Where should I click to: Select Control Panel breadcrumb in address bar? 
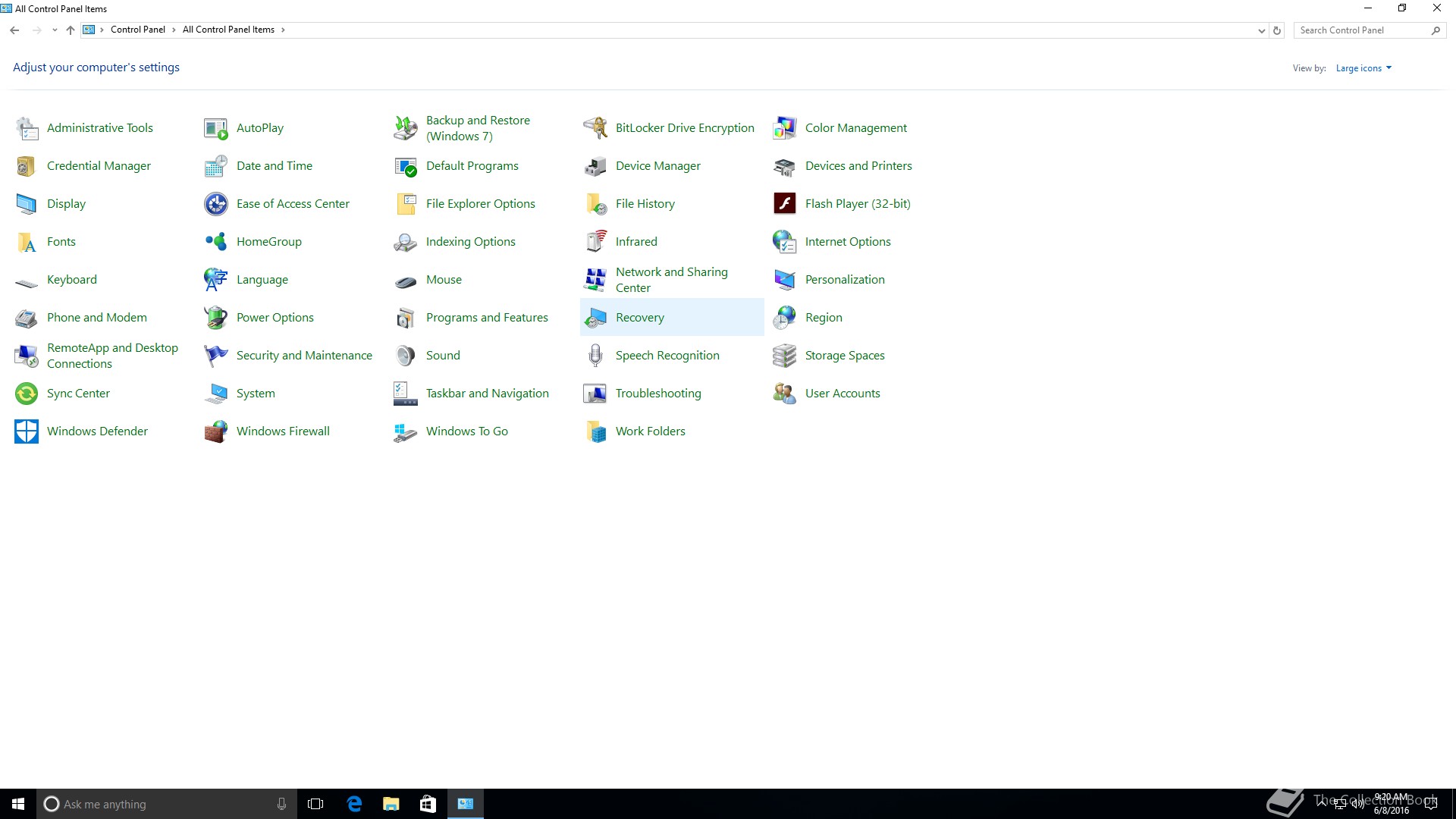[x=137, y=30]
